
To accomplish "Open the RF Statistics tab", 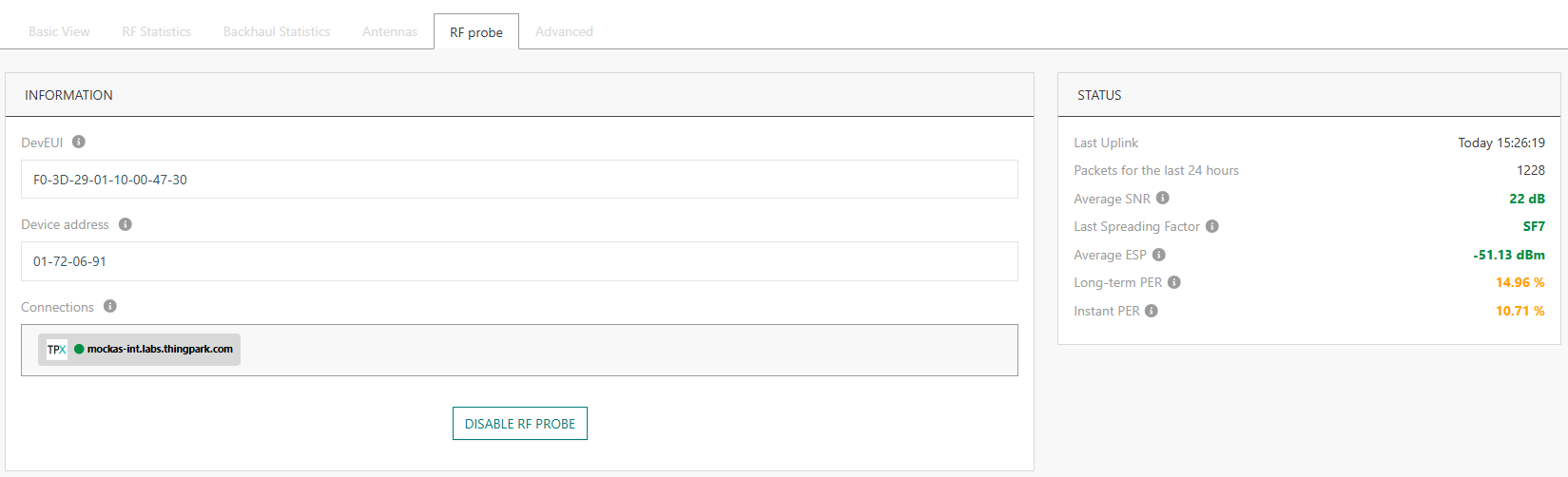I will [x=156, y=31].
